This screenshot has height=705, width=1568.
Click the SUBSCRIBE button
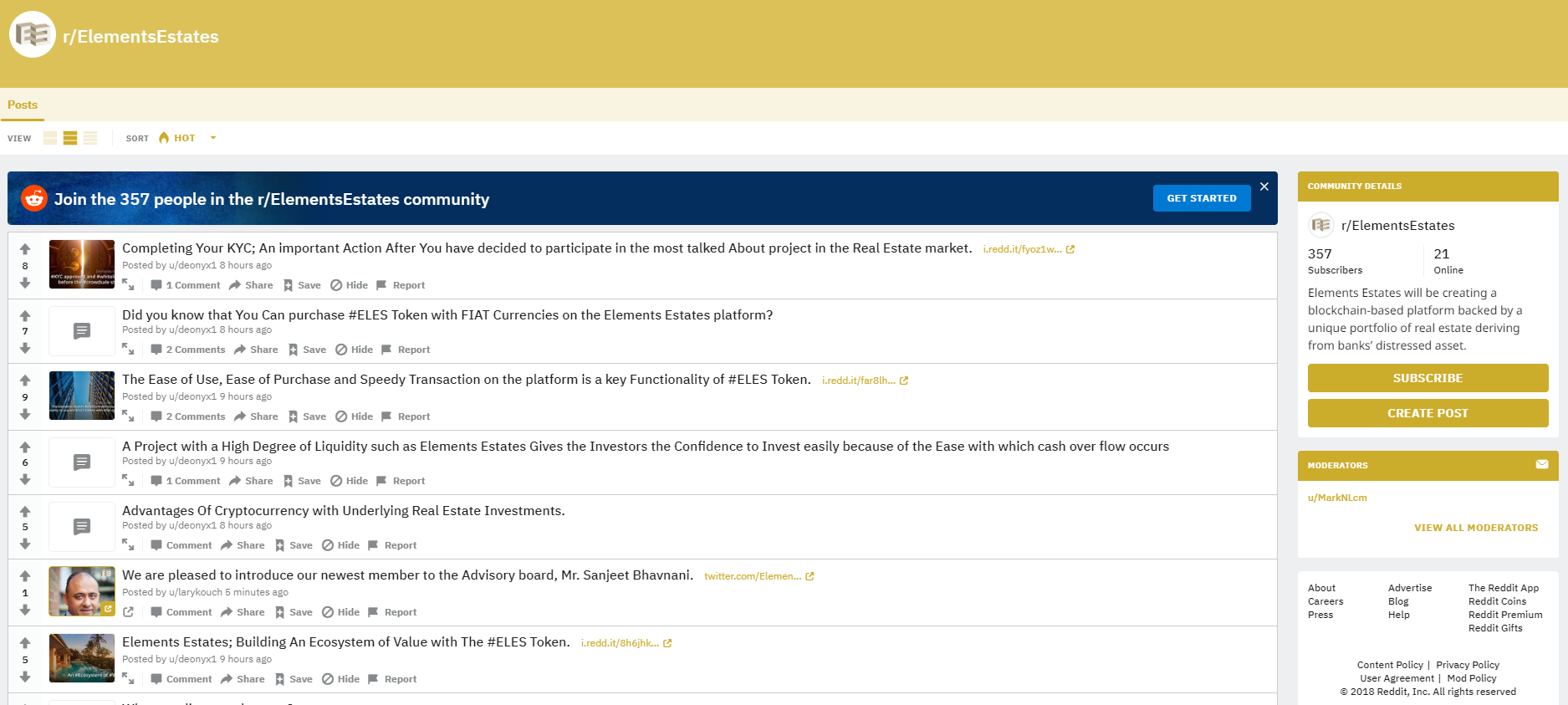tap(1428, 378)
